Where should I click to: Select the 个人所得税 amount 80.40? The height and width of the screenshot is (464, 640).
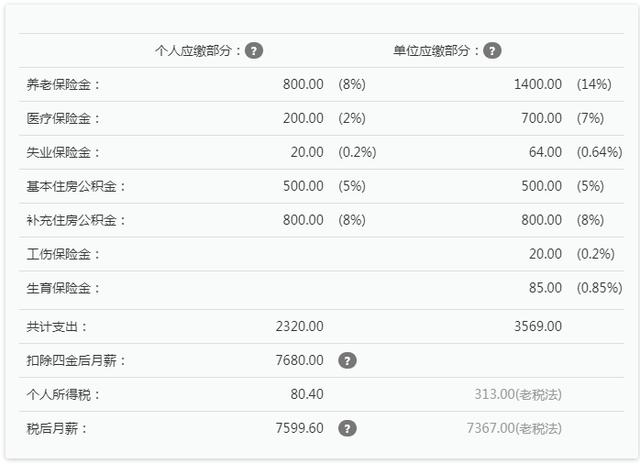click(x=306, y=394)
